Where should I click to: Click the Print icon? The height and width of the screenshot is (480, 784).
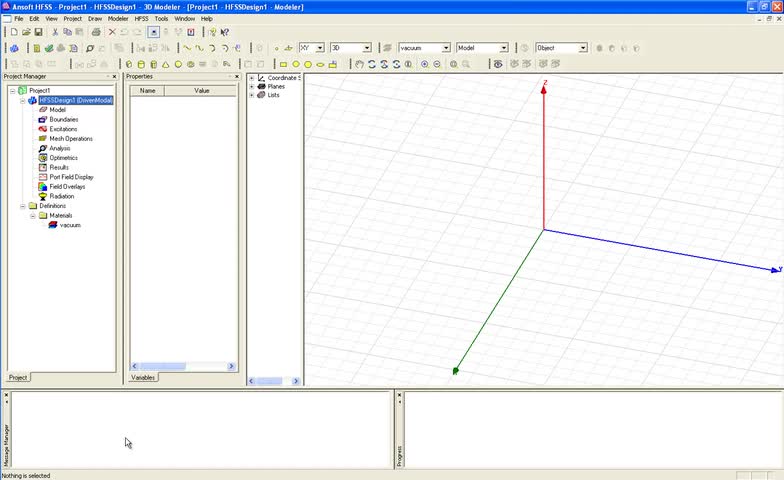[x=96, y=32]
